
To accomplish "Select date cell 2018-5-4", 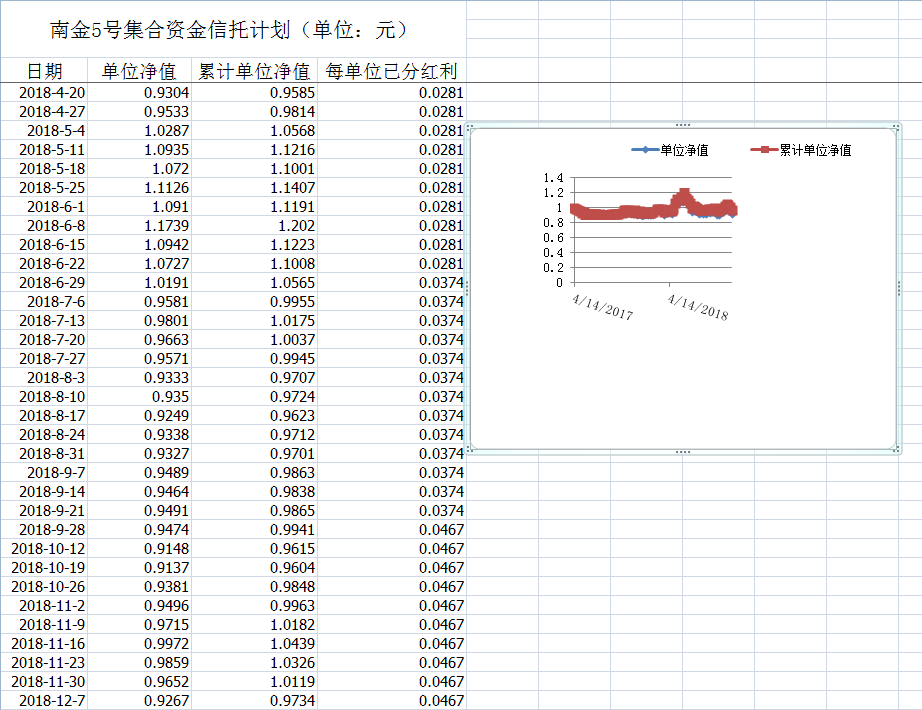I will [44, 131].
